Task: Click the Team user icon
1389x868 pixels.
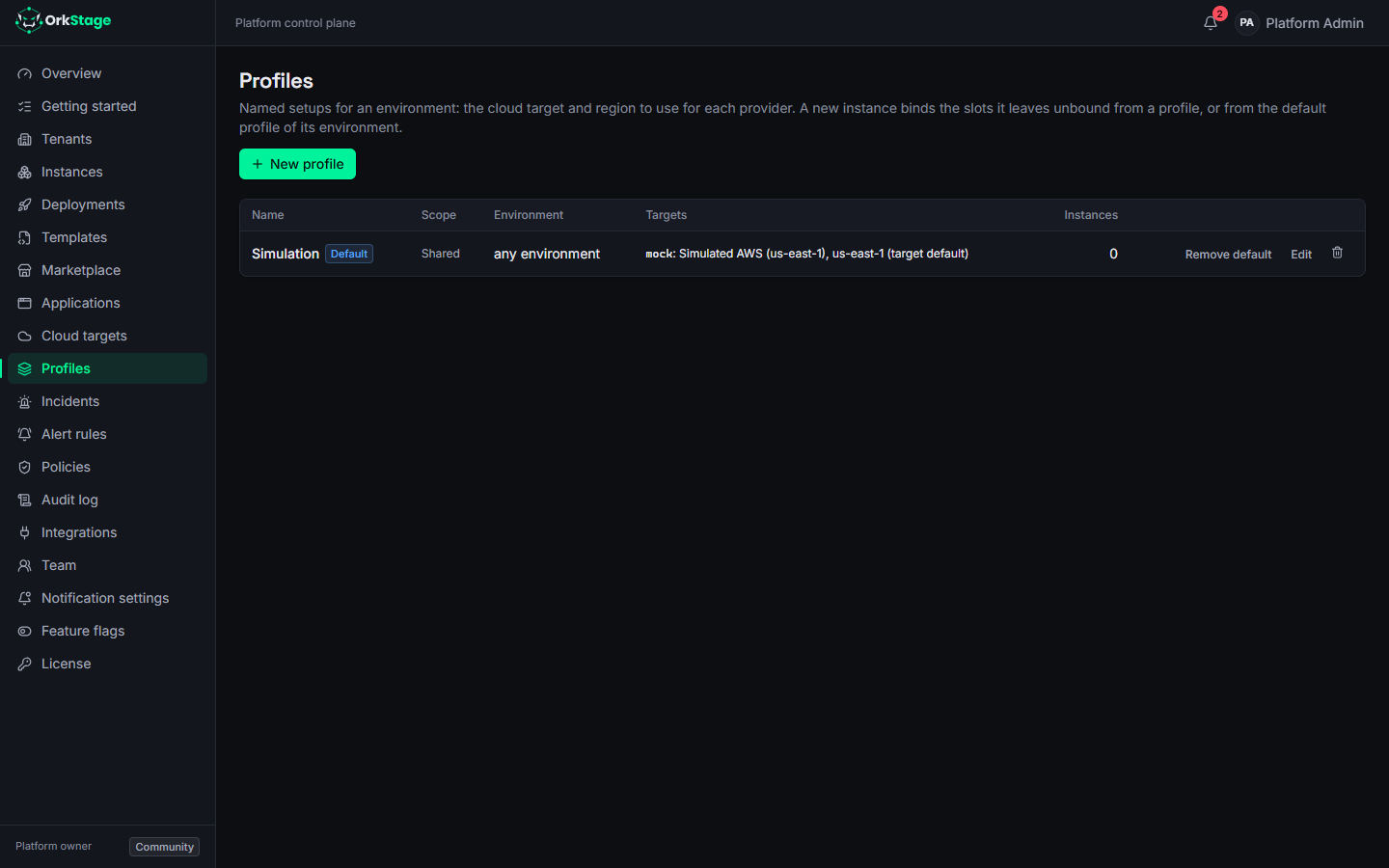Action: (25, 565)
